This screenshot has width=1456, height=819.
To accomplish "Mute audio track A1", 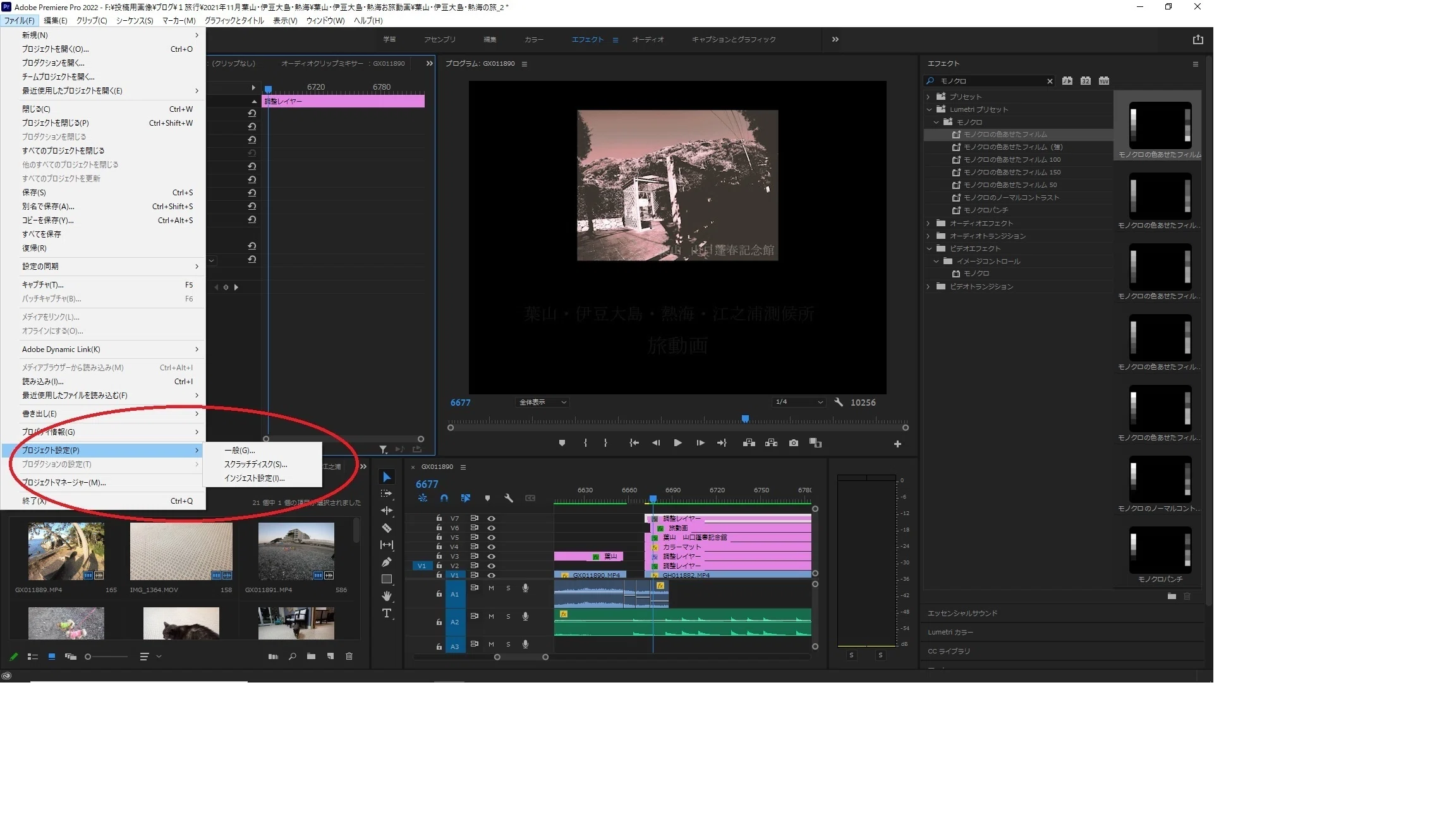I will 491,588.
